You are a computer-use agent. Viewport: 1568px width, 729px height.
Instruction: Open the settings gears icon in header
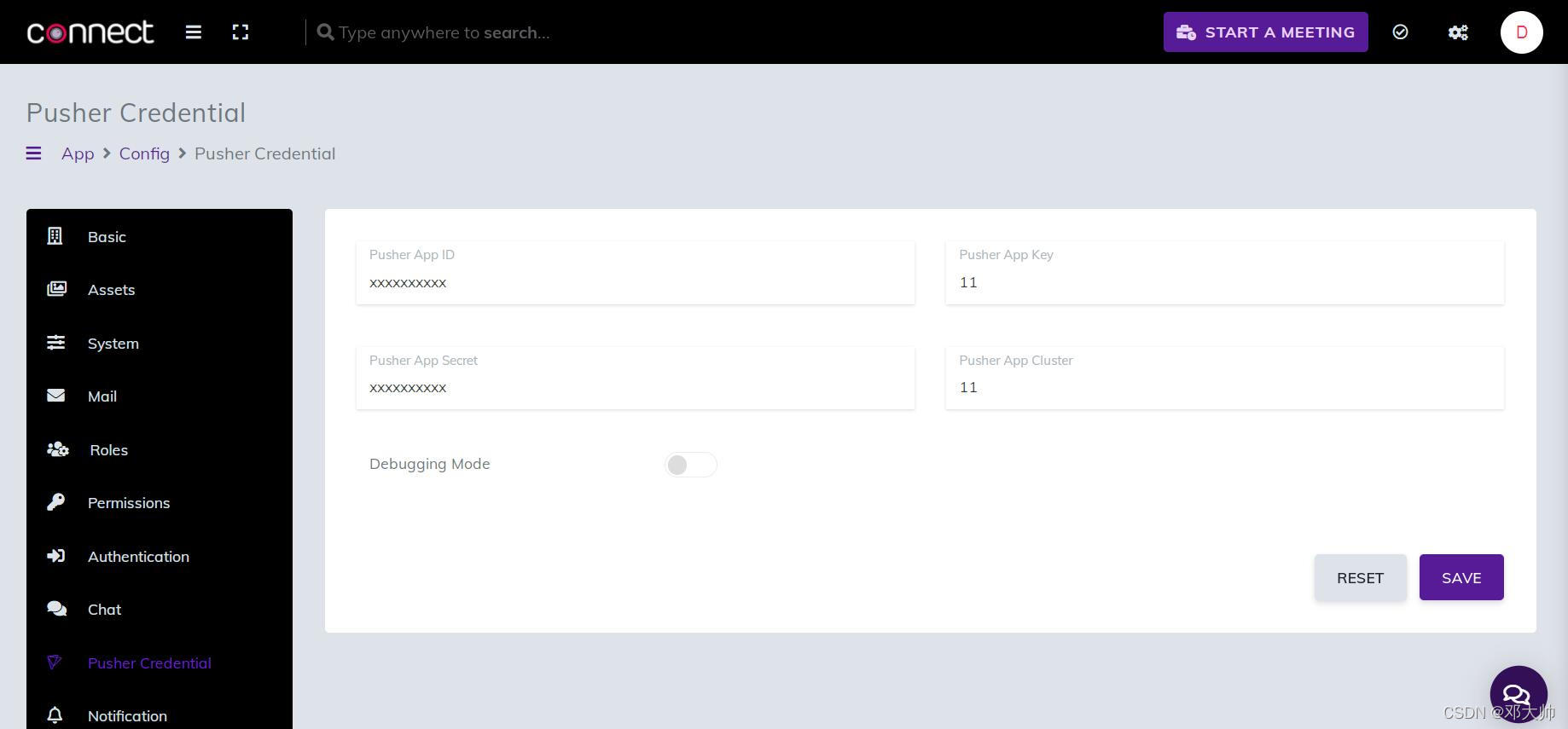pos(1458,32)
